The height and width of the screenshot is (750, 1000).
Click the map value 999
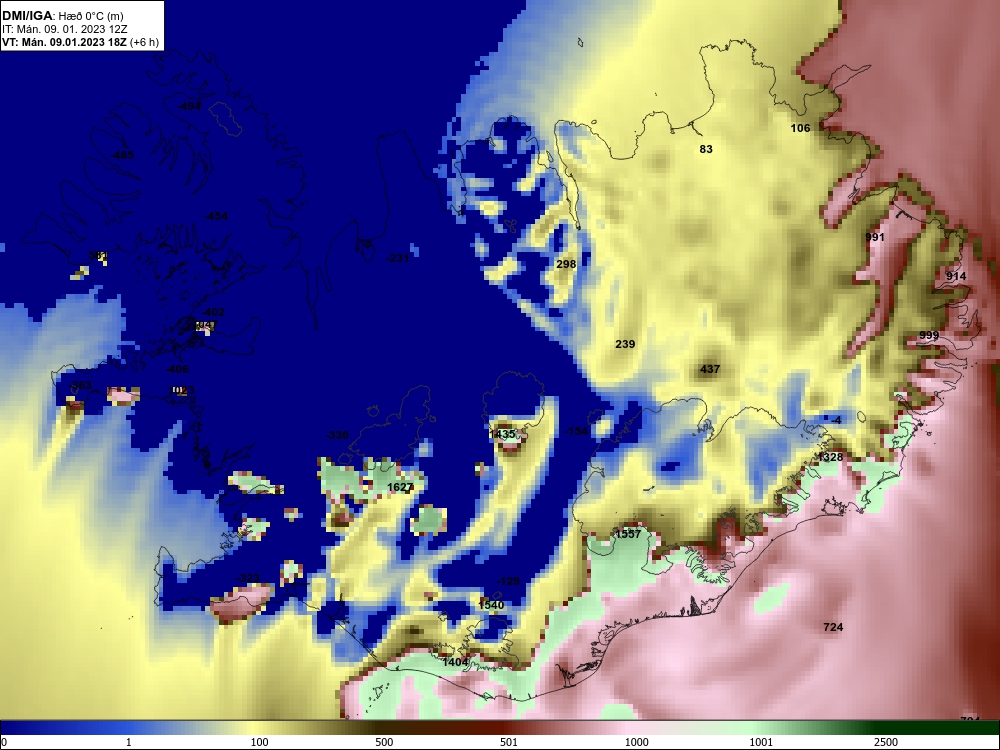[929, 335]
